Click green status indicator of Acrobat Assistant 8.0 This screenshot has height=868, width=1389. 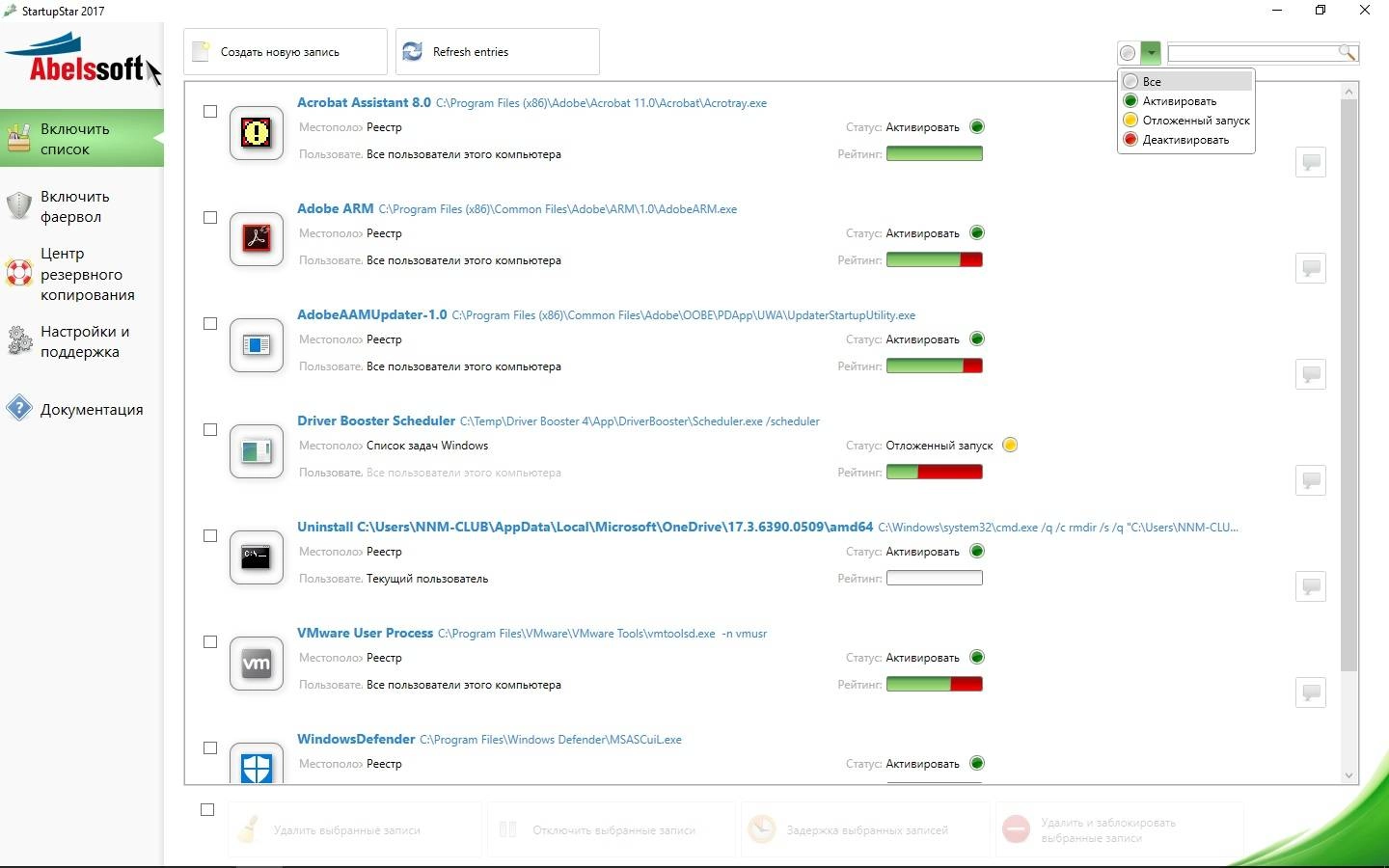[x=977, y=126]
